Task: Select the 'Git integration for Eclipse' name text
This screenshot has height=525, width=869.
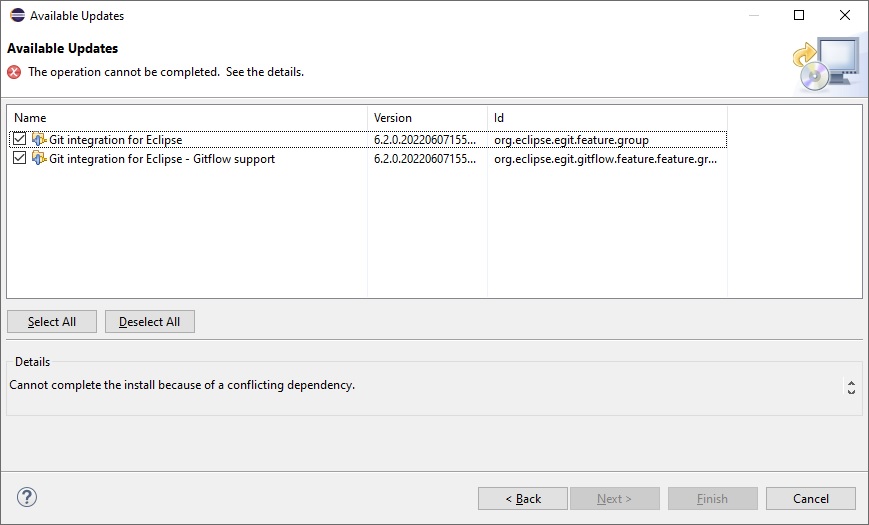Action: click(115, 140)
